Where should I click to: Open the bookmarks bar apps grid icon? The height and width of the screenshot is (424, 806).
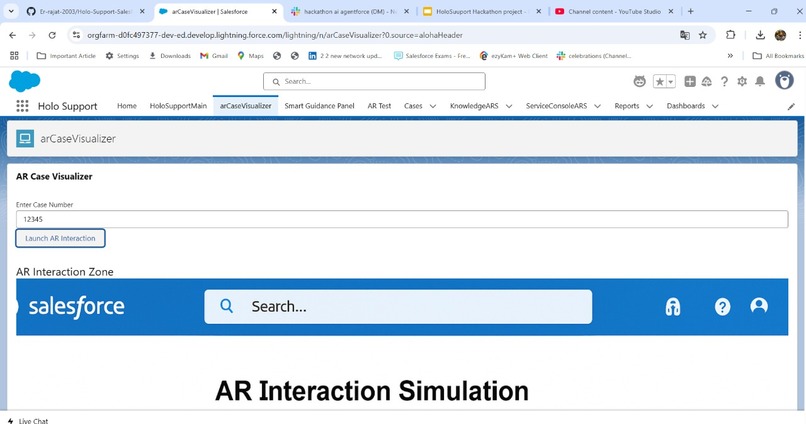tap(14, 56)
